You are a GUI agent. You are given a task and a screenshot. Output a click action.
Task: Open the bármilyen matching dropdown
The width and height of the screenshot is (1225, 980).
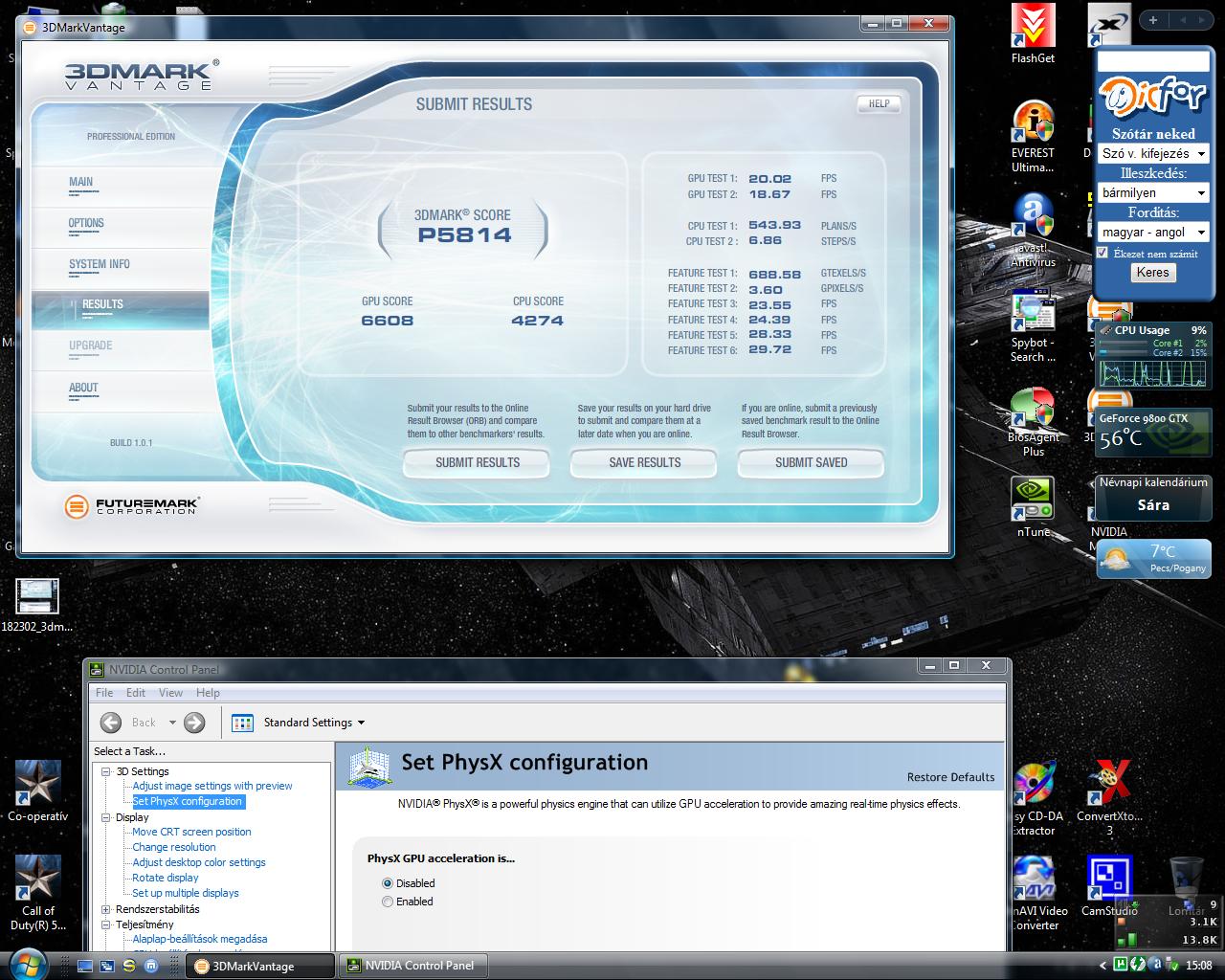(x=1153, y=192)
